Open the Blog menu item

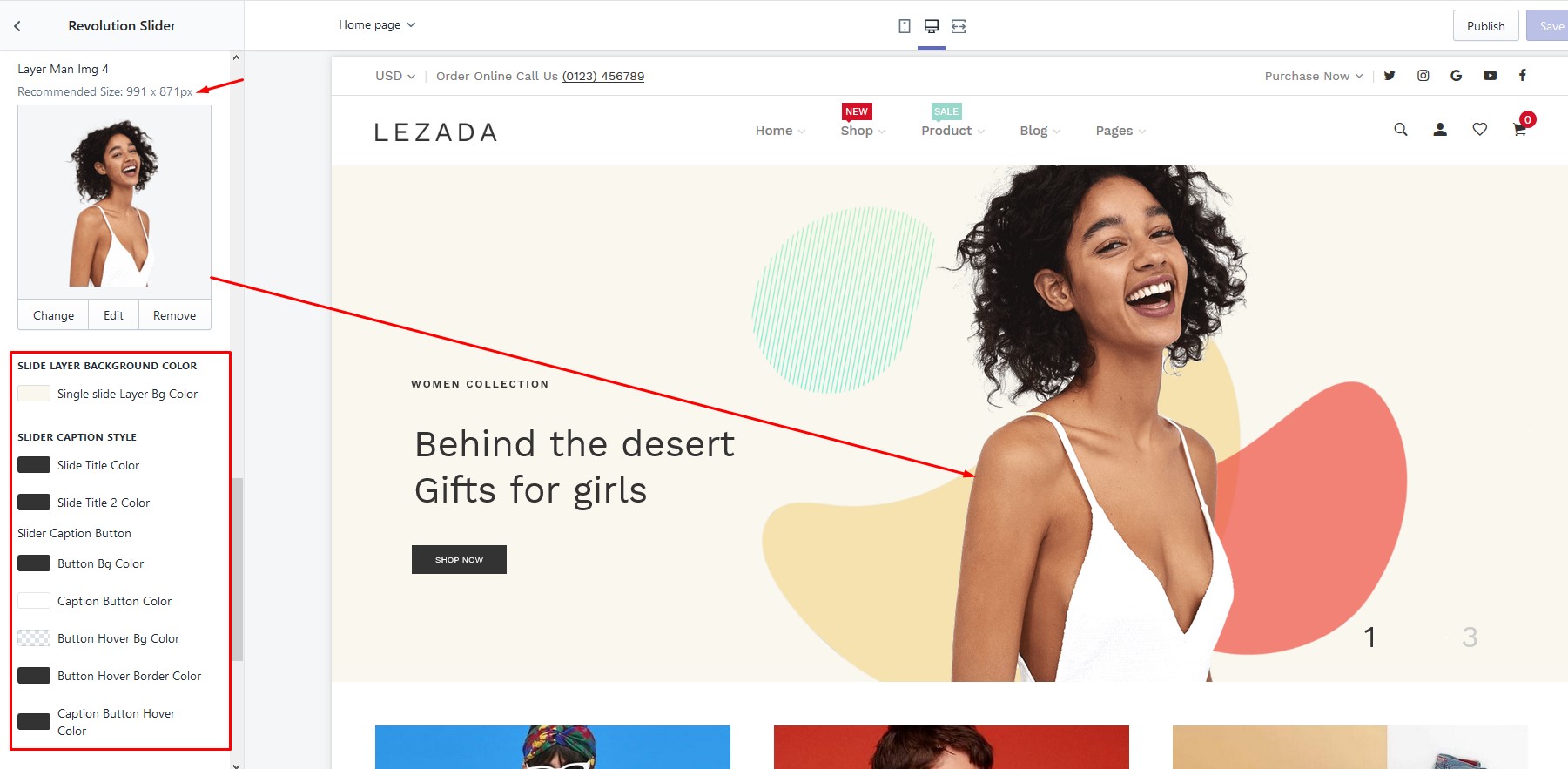(x=1040, y=131)
